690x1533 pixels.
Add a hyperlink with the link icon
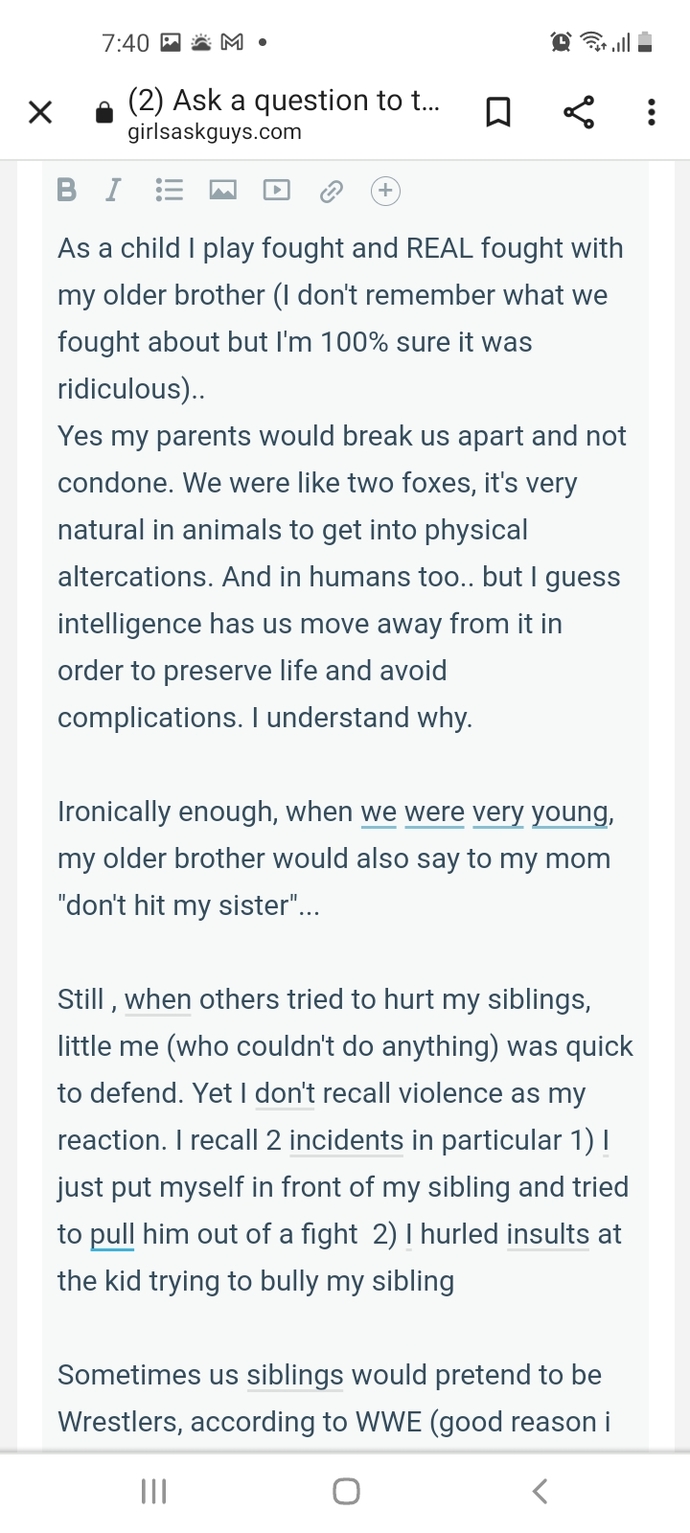pos(331,190)
